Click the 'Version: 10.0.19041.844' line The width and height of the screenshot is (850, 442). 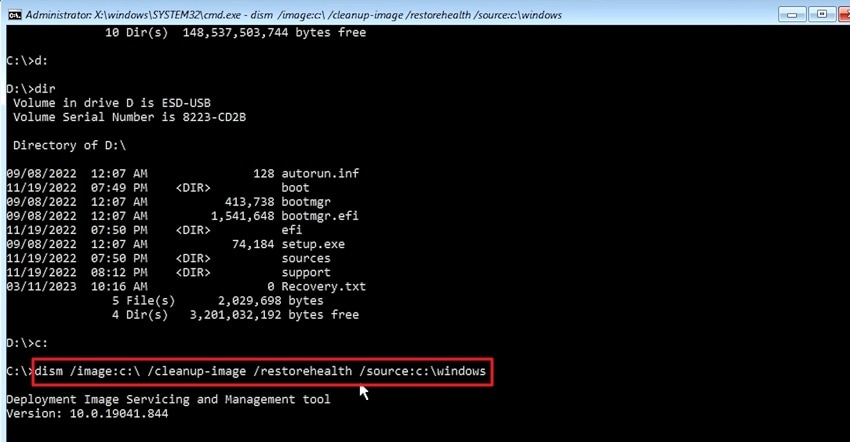coord(87,414)
